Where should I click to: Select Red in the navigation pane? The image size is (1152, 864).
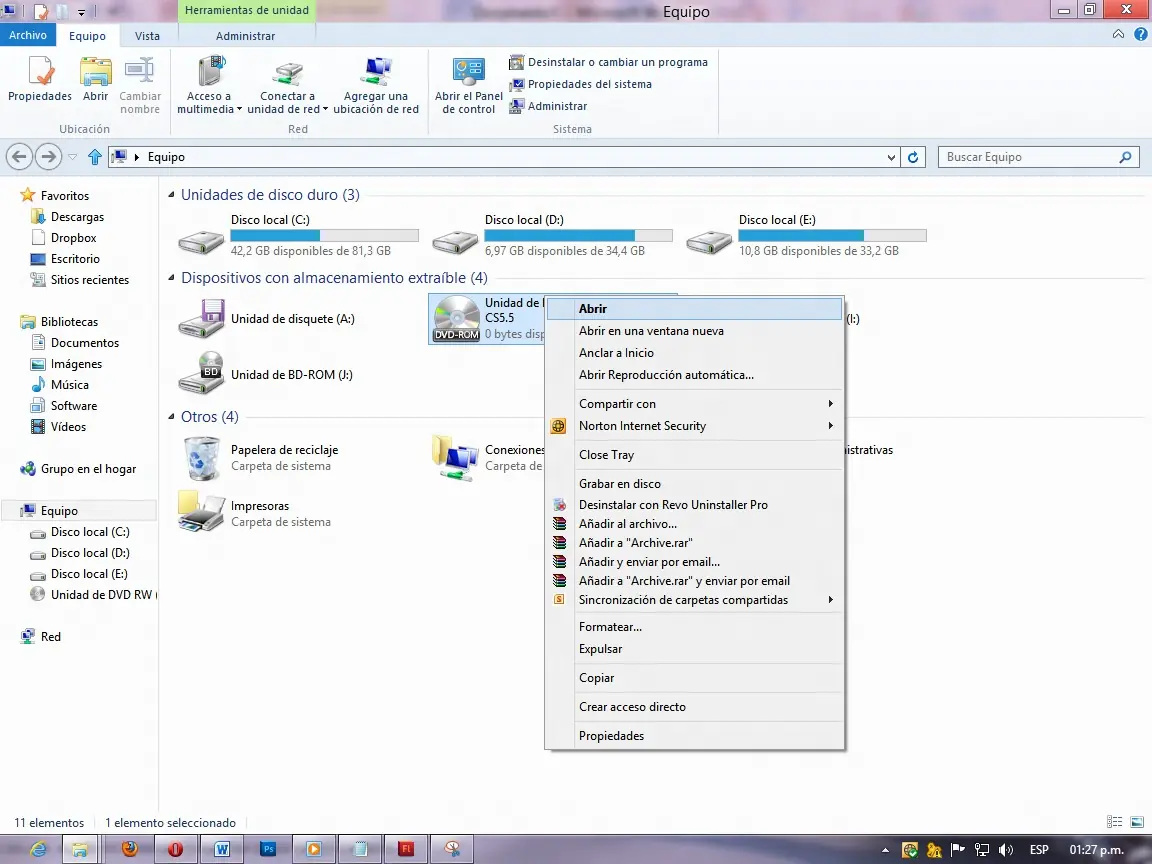tap(40, 636)
